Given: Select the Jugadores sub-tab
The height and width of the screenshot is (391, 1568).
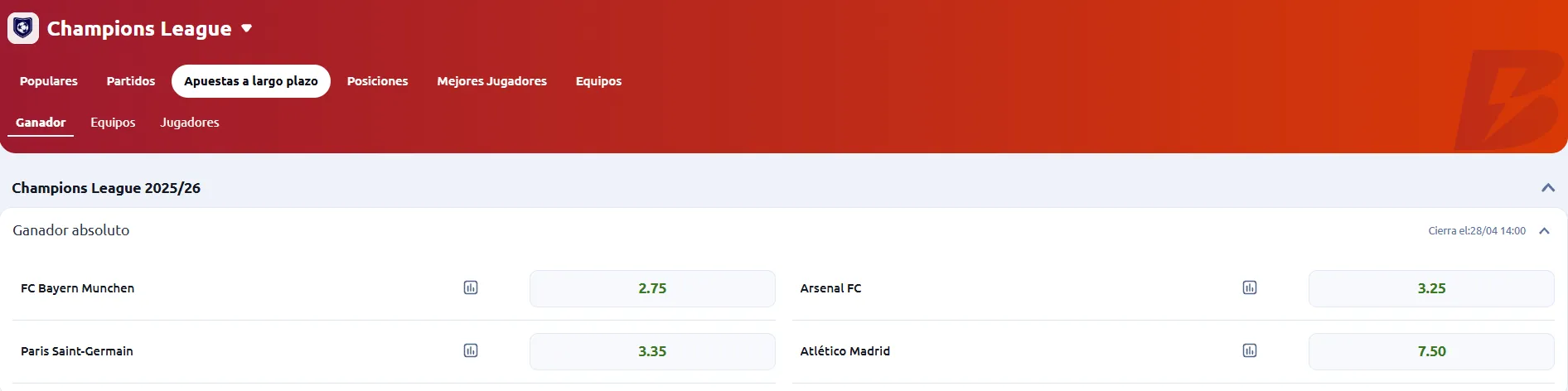Looking at the screenshot, I should tap(190, 123).
